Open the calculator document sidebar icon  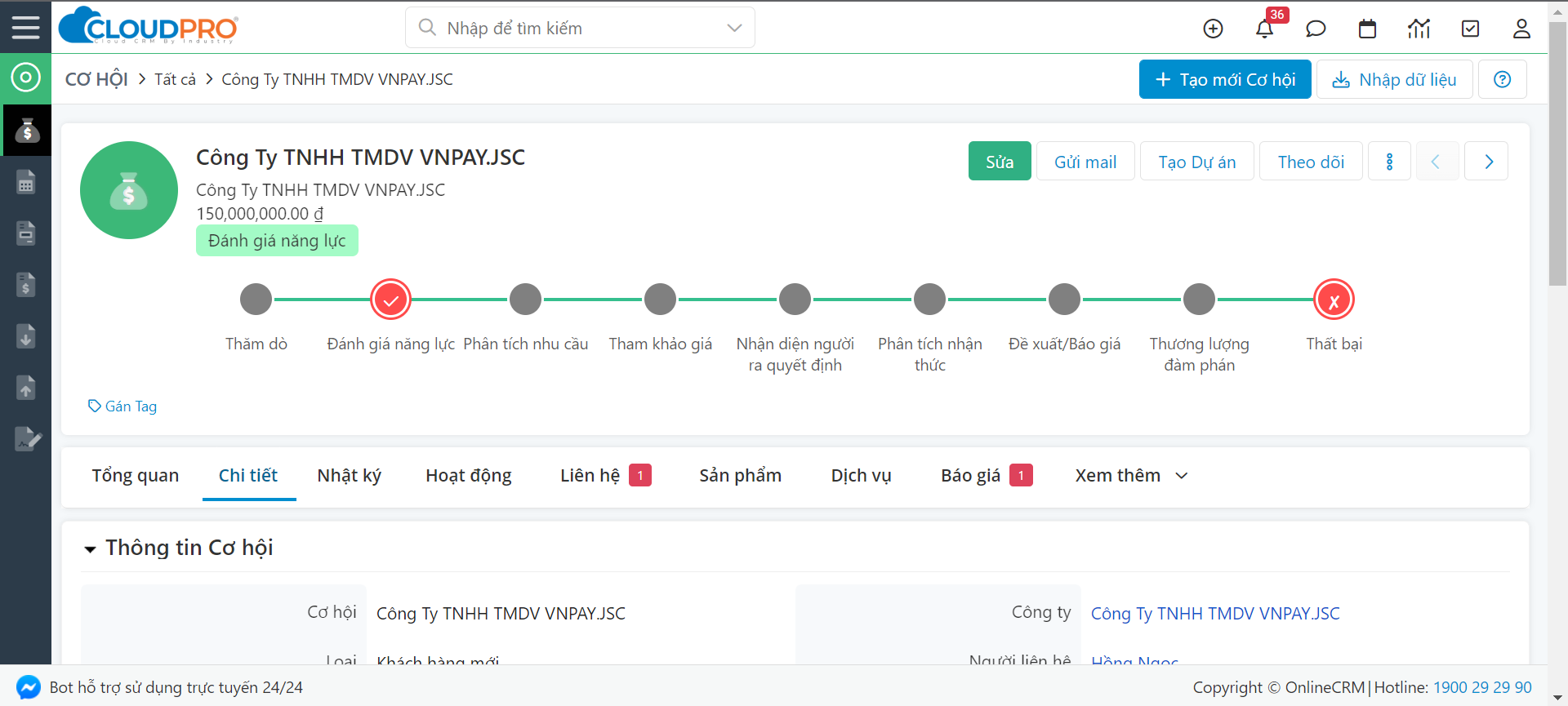(25, 181)
